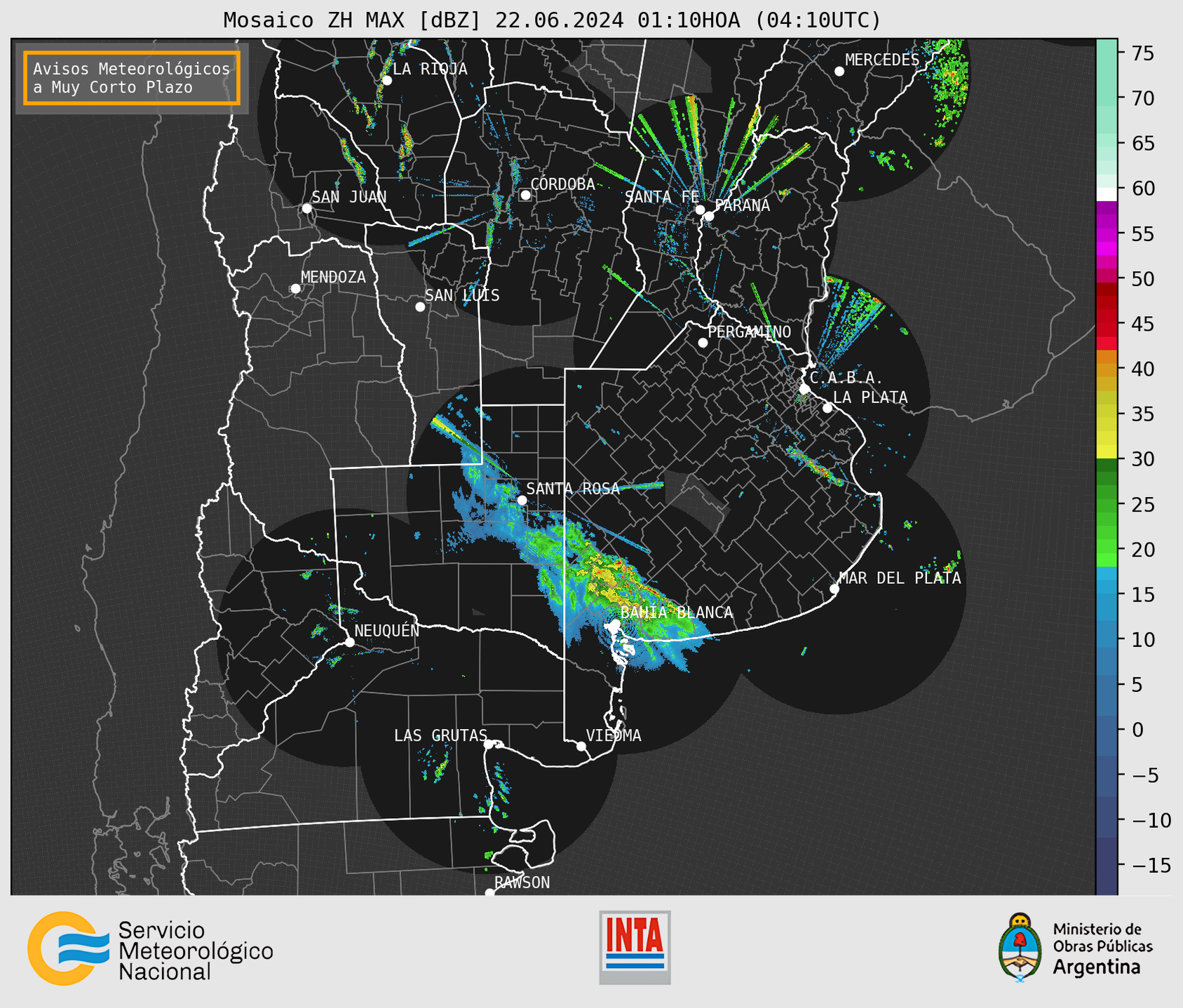Click the magenta 55 dBZ color band
Image resolution: width=1183 pixels, height=1008 pixels.
pos(1107,235)
